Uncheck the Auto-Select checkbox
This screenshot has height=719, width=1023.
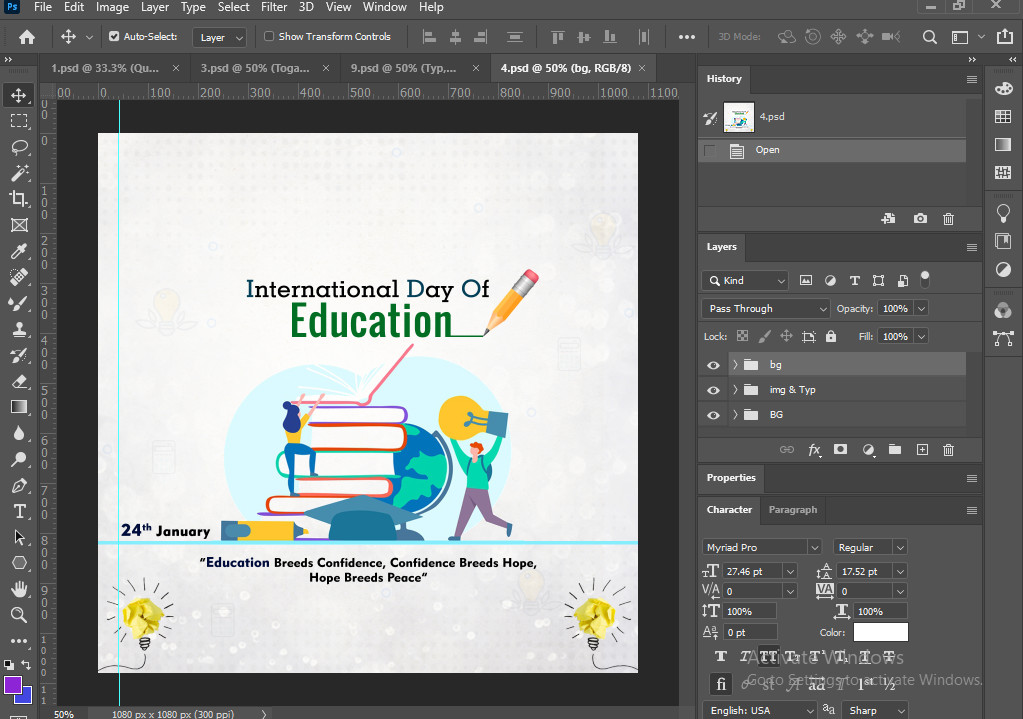coord(114,37)
